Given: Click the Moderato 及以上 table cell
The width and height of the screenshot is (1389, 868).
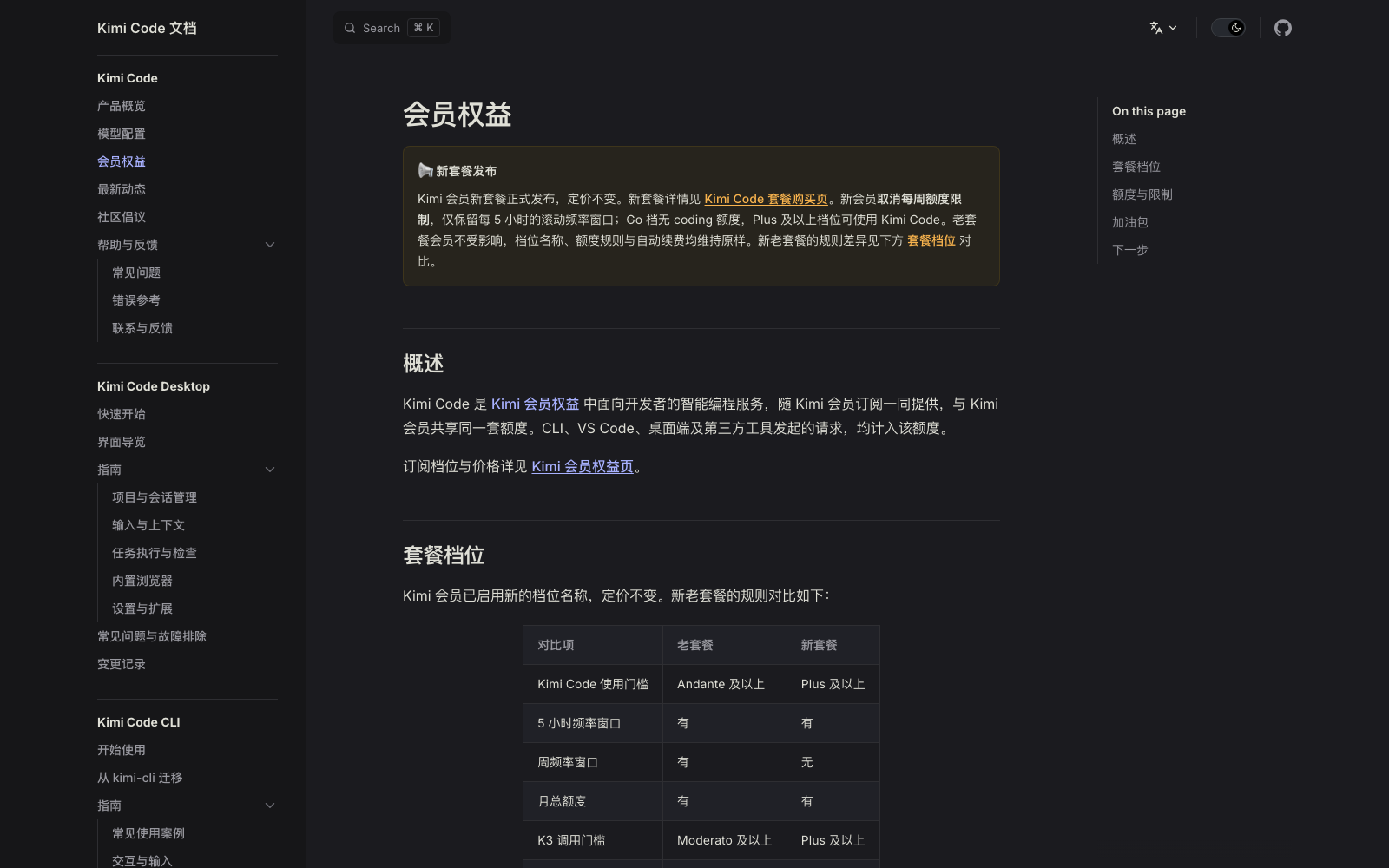Looking at the screenshot, I should point(725,840).
